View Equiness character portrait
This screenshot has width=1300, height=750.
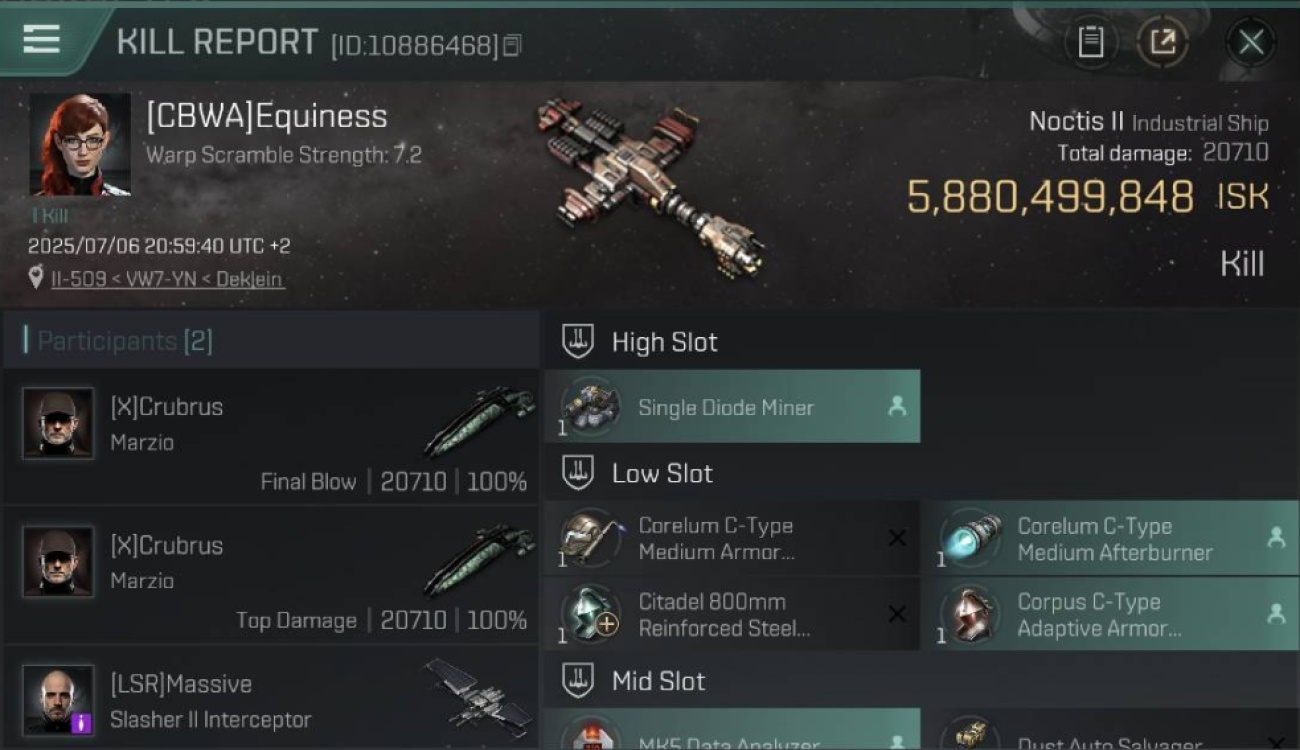pyautogui.click(x=80, y=145)
